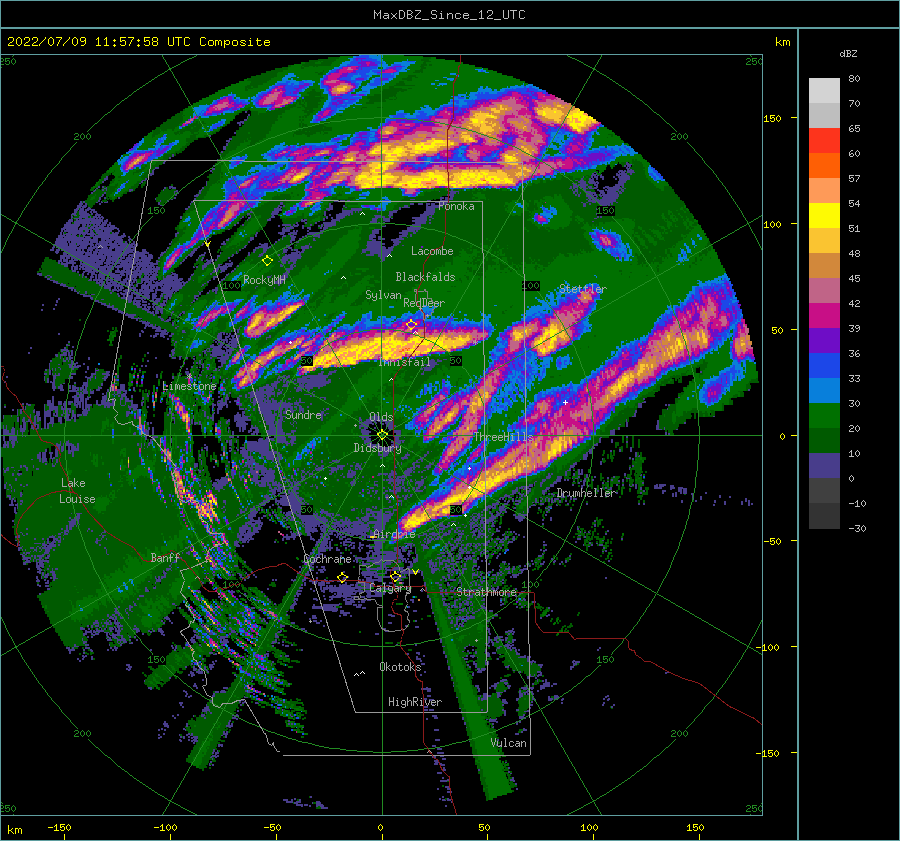Click the yellow marker above Innisfail near RedDeer

[x=411, y=325]
